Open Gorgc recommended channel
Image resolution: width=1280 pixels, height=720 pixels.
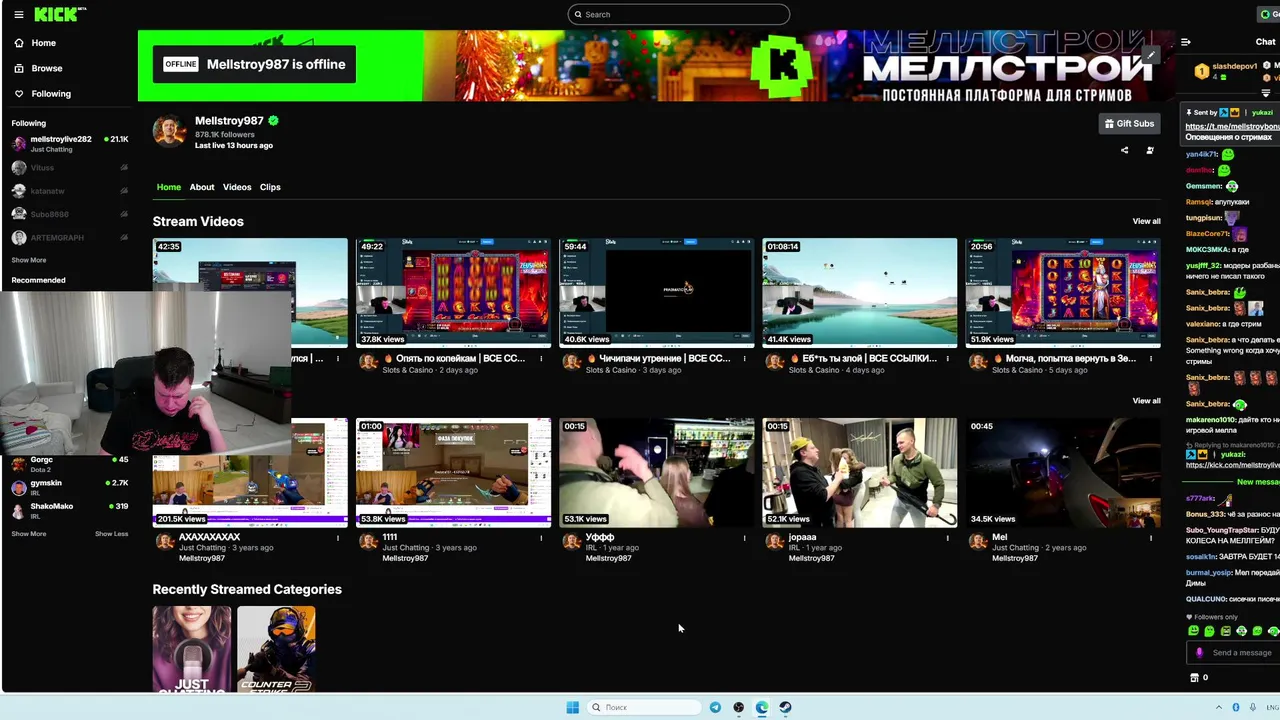69,463
